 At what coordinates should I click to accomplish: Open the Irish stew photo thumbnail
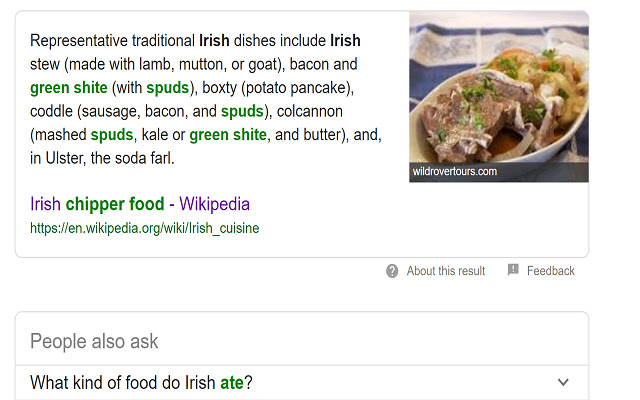pyautogui.click(x=498, y=88)
